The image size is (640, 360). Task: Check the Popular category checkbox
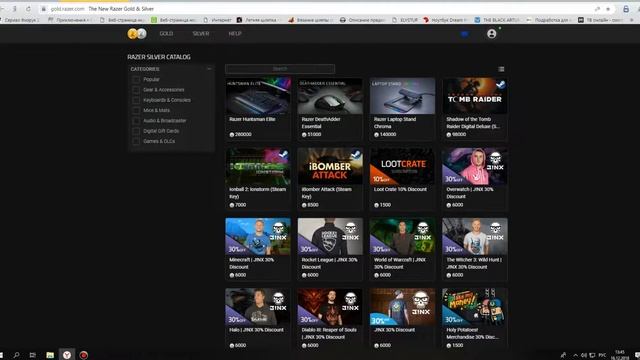[136, 80]
